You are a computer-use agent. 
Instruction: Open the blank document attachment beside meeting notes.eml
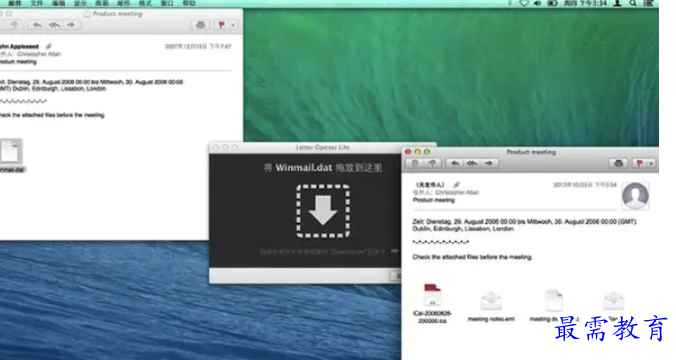(554, 300)
